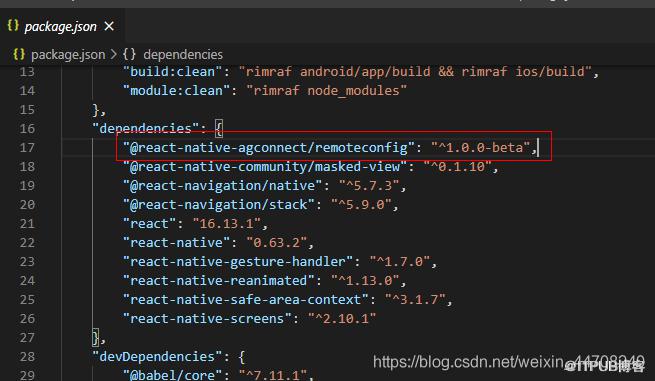Screen dimensions: 655x381
Task: Click the "module:clean" script key
Action: coord(176,91)
